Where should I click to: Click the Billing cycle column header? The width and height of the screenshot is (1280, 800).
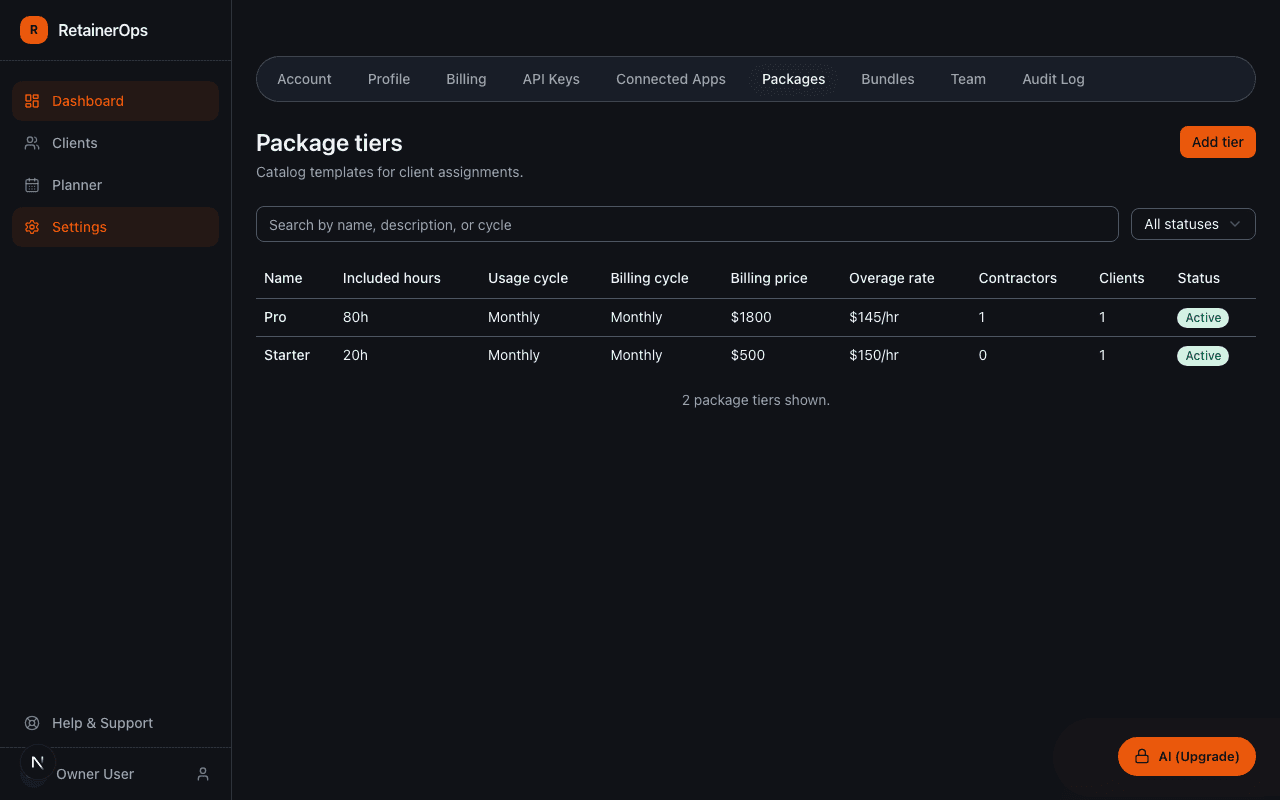click(650, 278)
